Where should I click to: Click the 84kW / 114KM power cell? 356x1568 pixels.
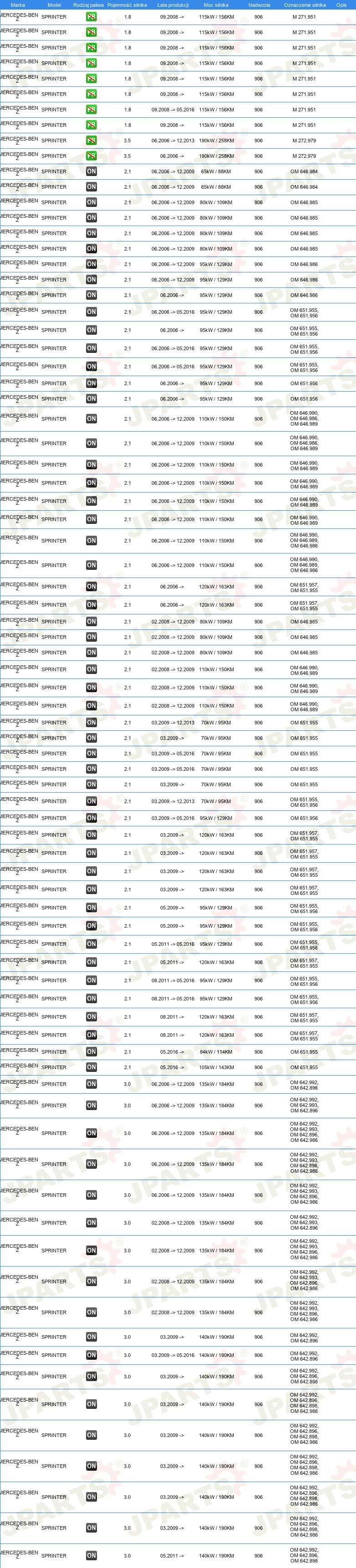click(x=216, y=1052)
